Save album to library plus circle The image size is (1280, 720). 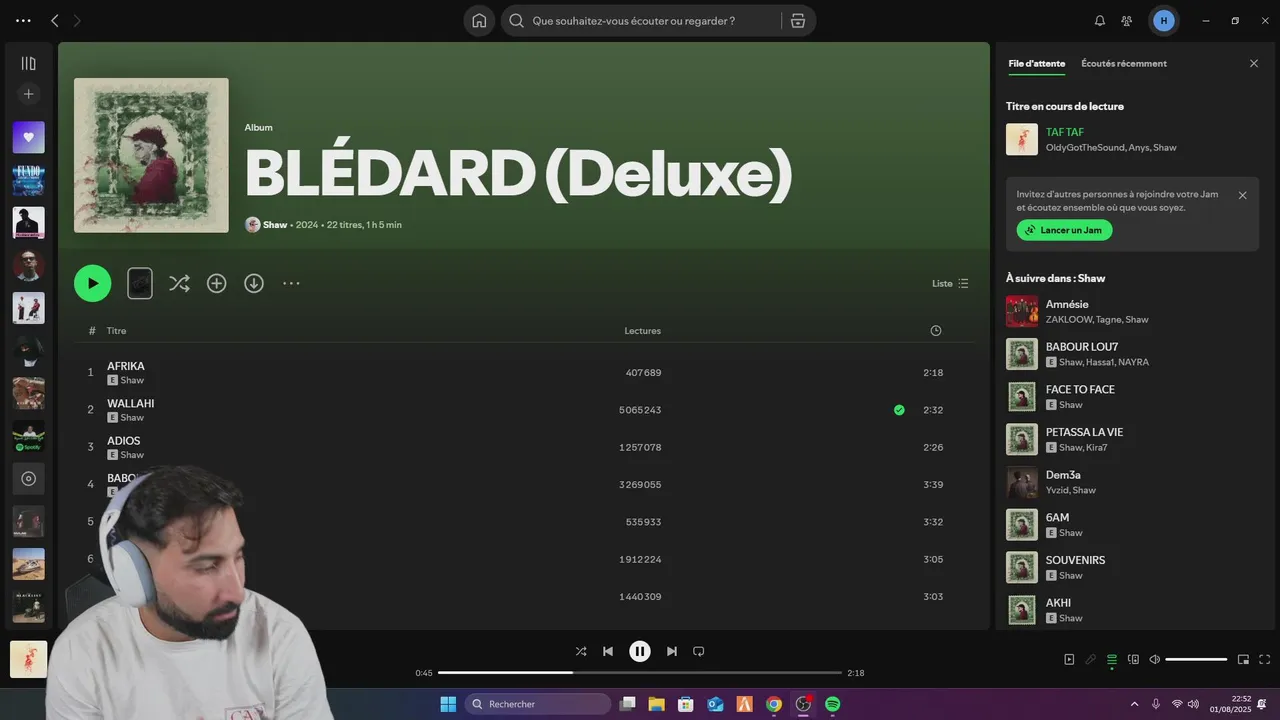pyautogui.click(x=216, y=283)
